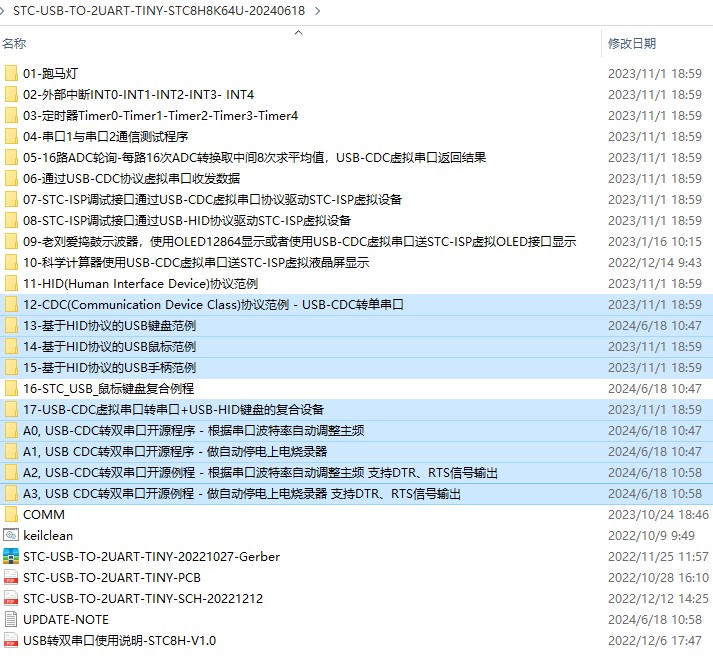
Task: Click the folder icon of 06-通过USB-CDC协议虚拟串口收发数据
Action: (11, 178)
